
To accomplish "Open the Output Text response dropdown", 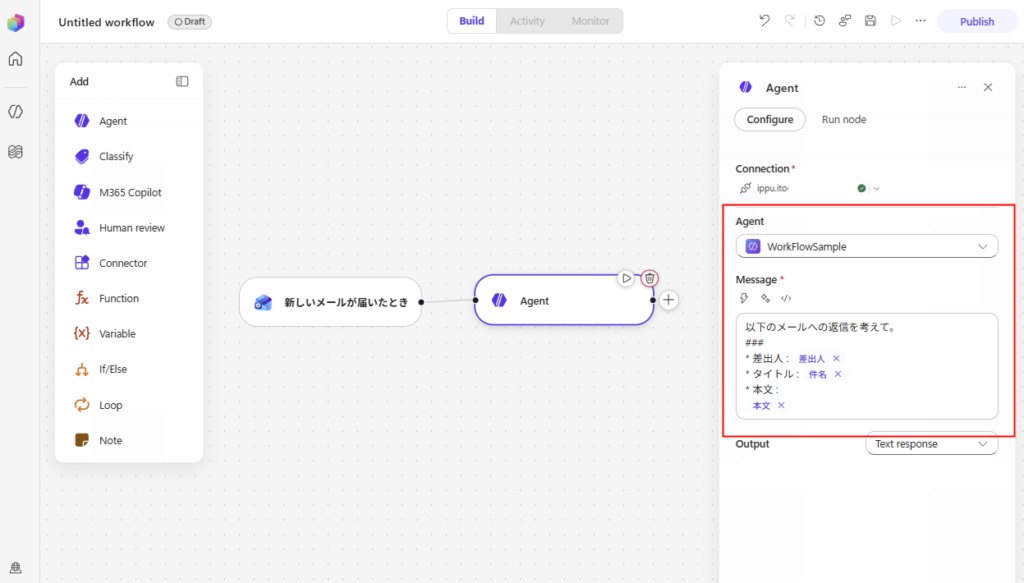I will tap(931, 444).
